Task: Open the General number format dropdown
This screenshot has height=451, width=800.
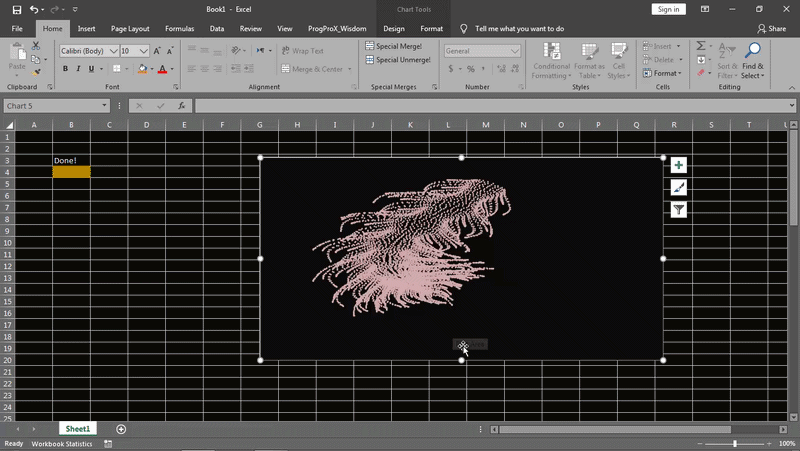Action: pyautogui.click(x=515, y=51)
